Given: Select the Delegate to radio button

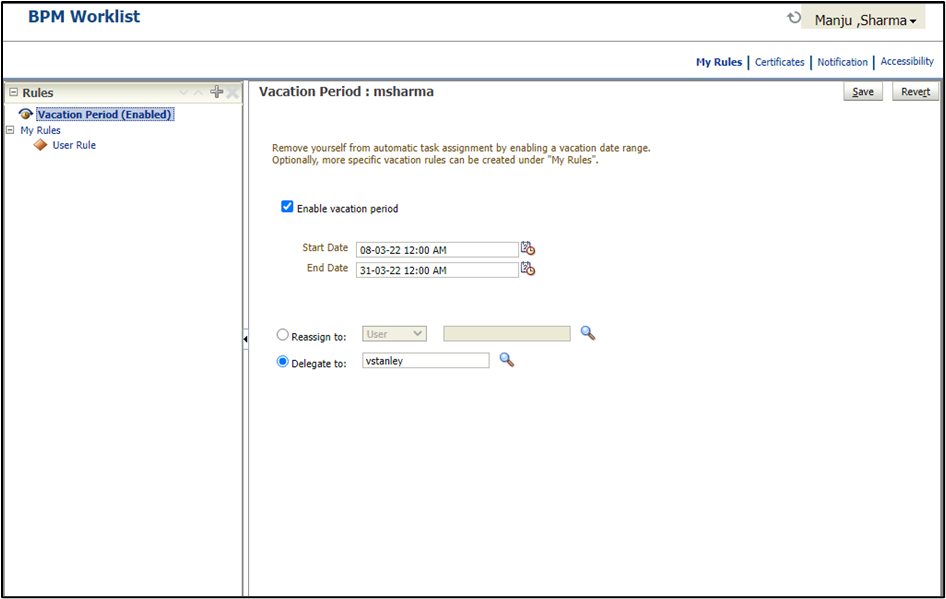Looking at the screenshot, I should pos(282,361).
